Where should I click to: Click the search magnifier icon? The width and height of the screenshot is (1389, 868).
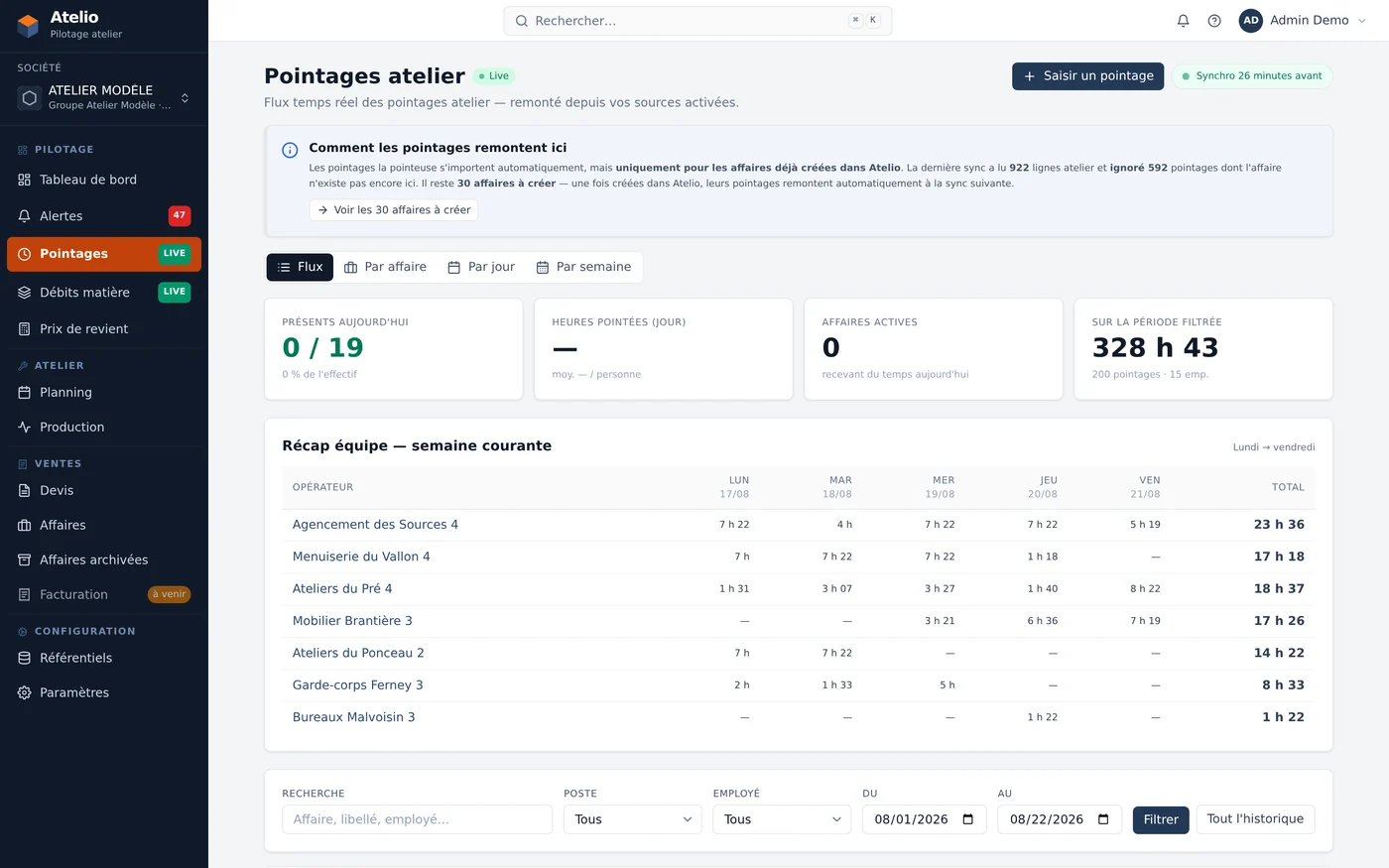(522, 21)
